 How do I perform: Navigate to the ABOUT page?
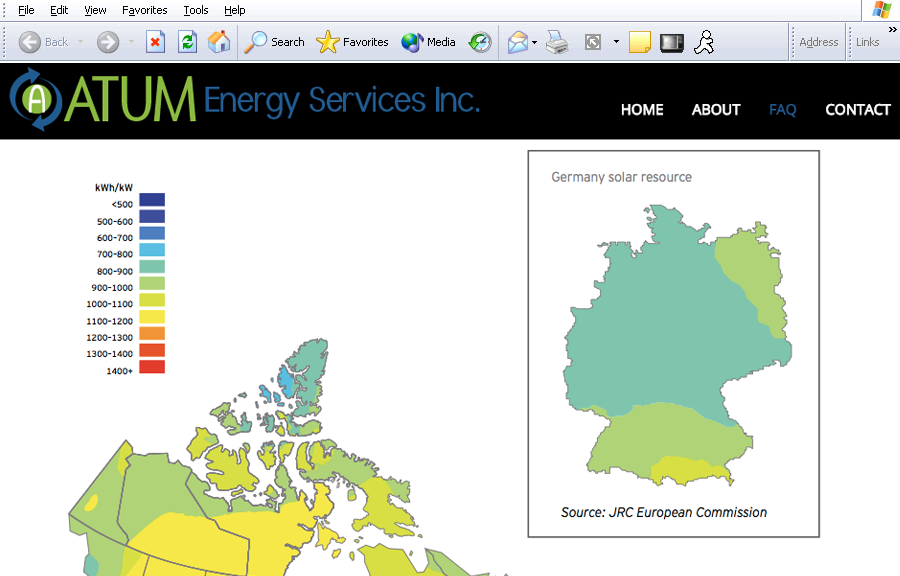point(716,110)
